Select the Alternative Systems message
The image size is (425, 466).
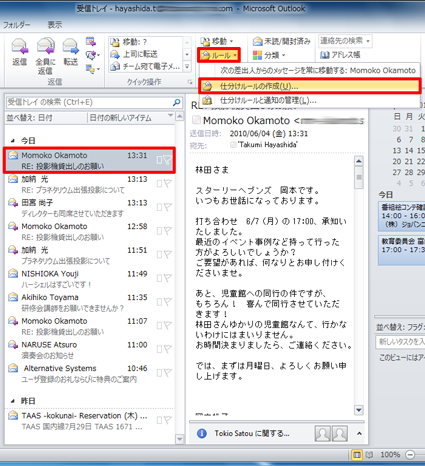click(x=89, y=374)
